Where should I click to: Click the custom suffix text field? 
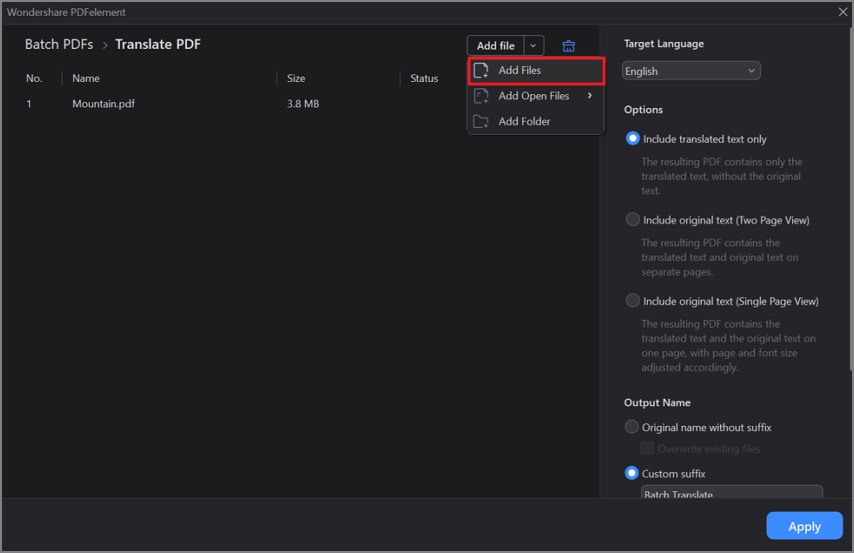730,492
